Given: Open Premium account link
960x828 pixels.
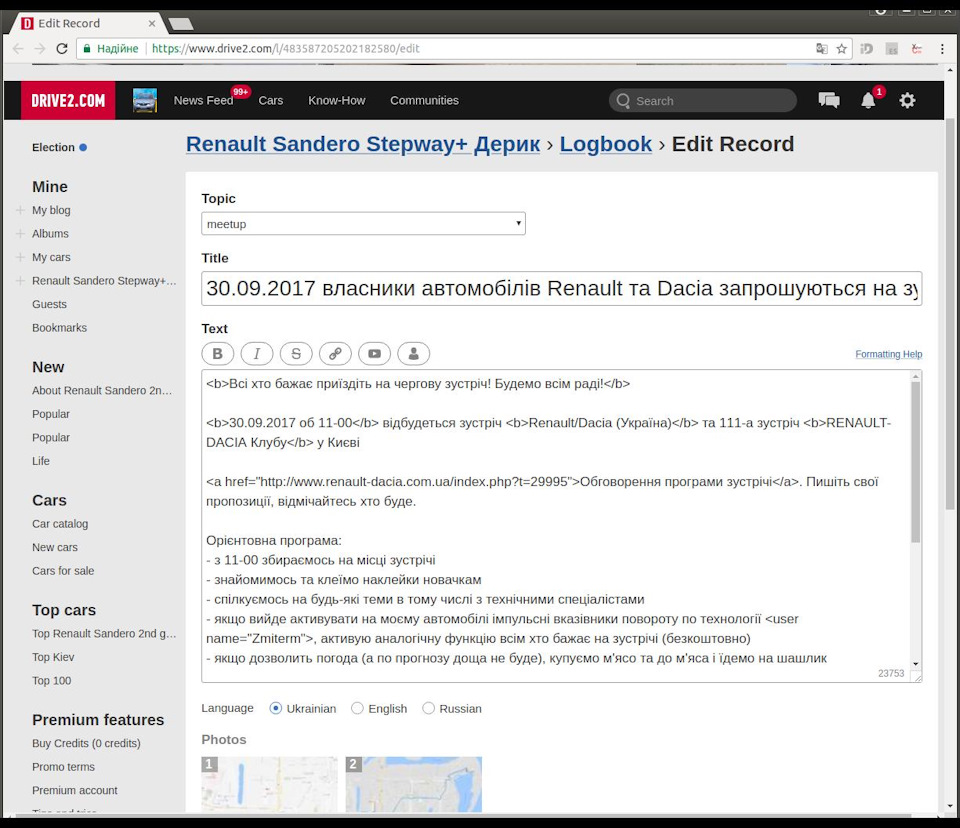Looking at the screenshot, I should tap(75, 790).
